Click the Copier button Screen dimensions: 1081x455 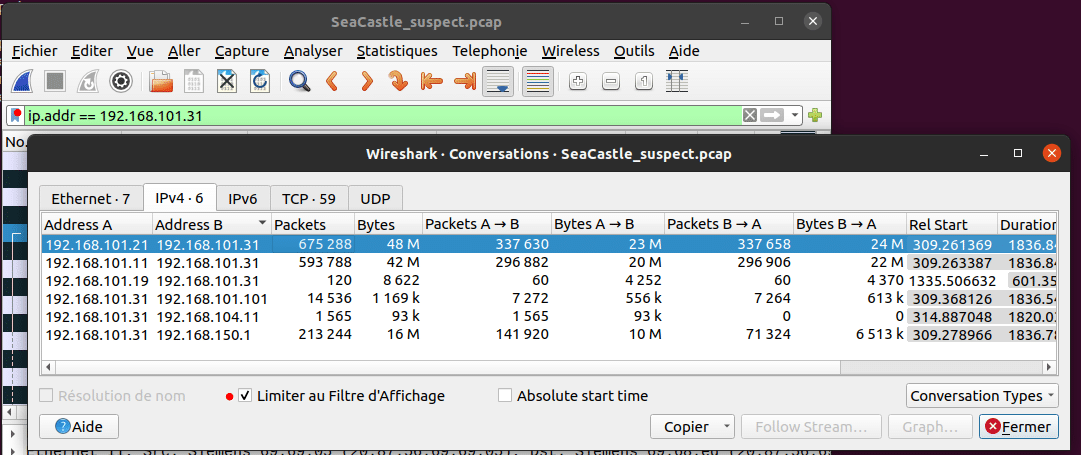[692, 427]
